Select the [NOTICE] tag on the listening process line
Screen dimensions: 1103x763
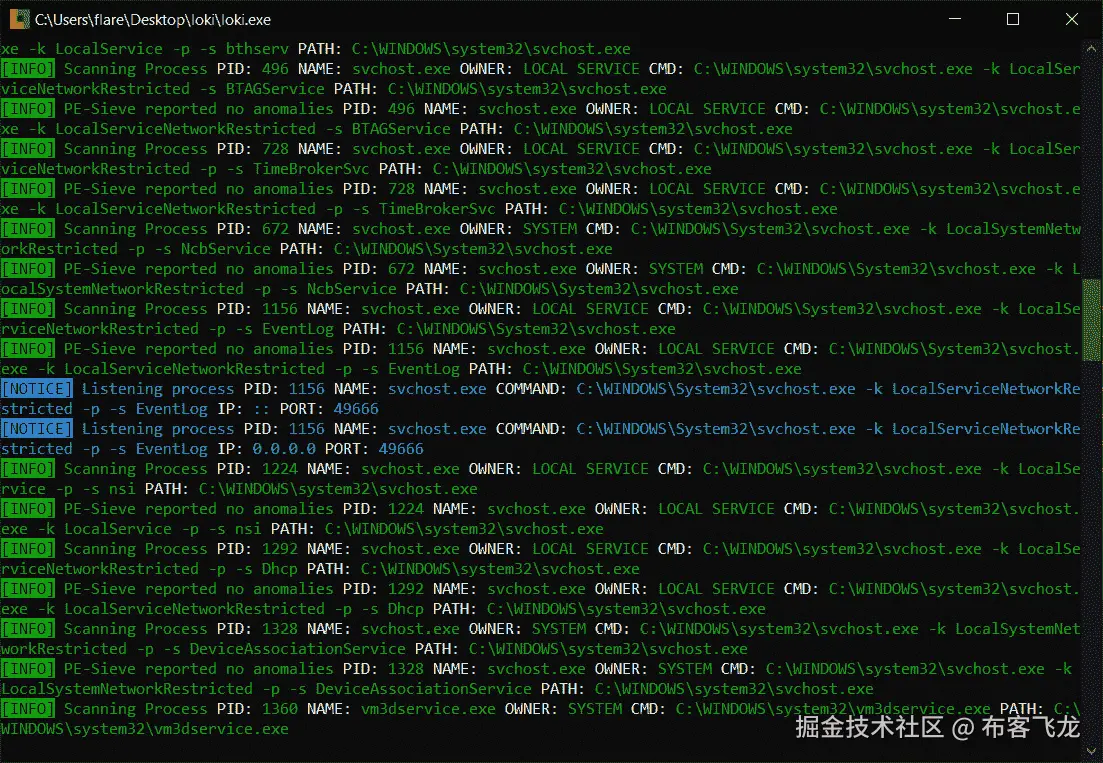coord(36,388)
